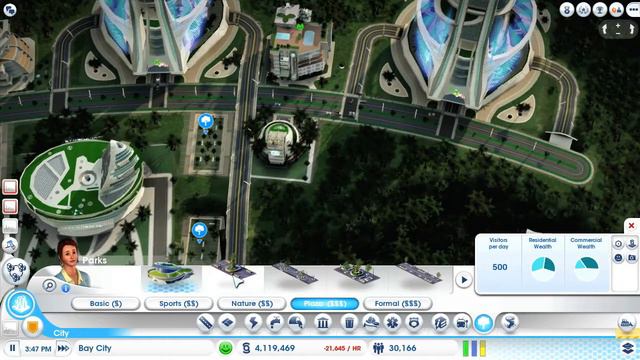Image resolution: width=640 pixels, height=360 pixels.
Task: Open the Waste Disposal trash can icon
Action: coord(349,323)
